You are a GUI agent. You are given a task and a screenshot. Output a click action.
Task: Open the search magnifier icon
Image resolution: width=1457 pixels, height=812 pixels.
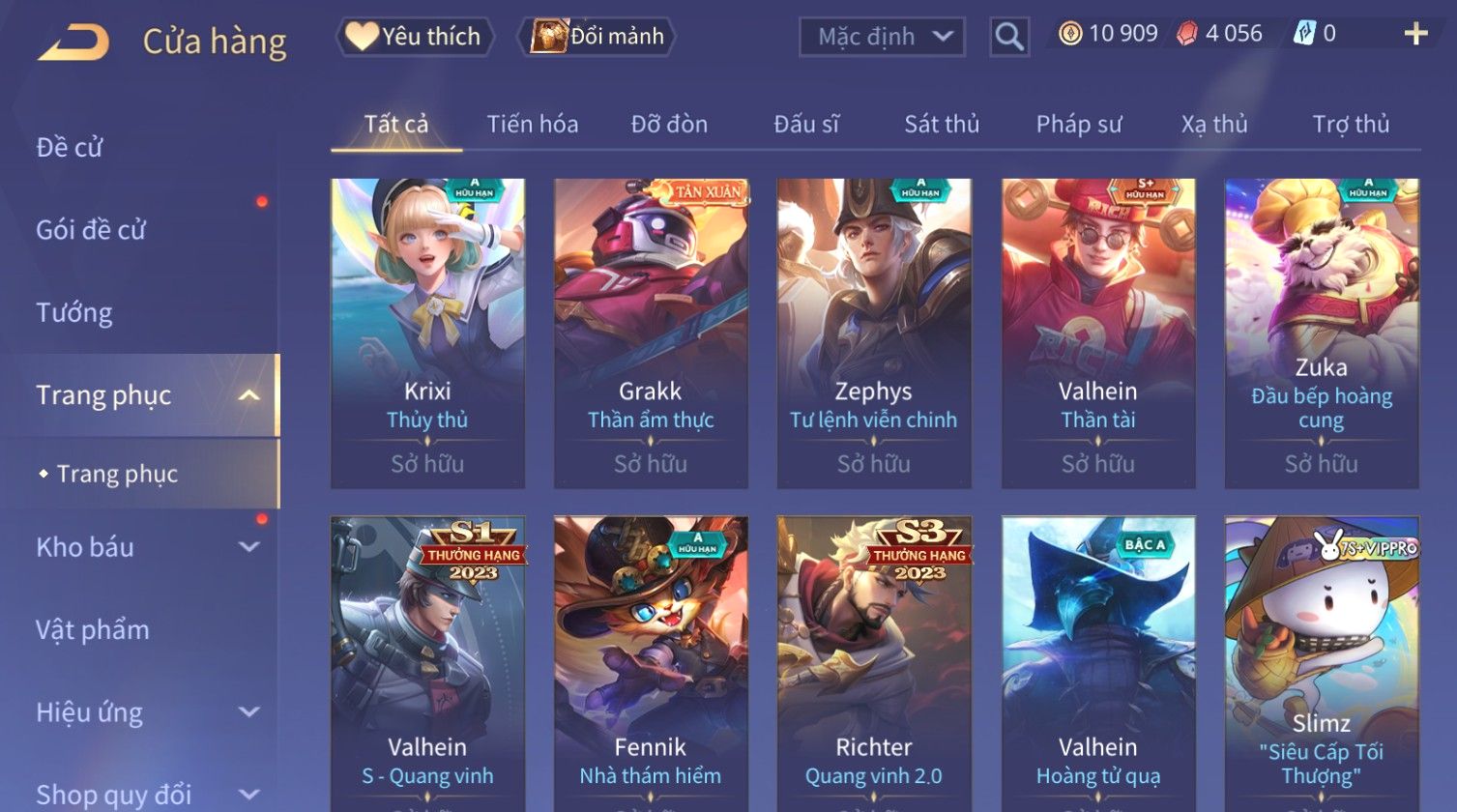click(1008, 37)
